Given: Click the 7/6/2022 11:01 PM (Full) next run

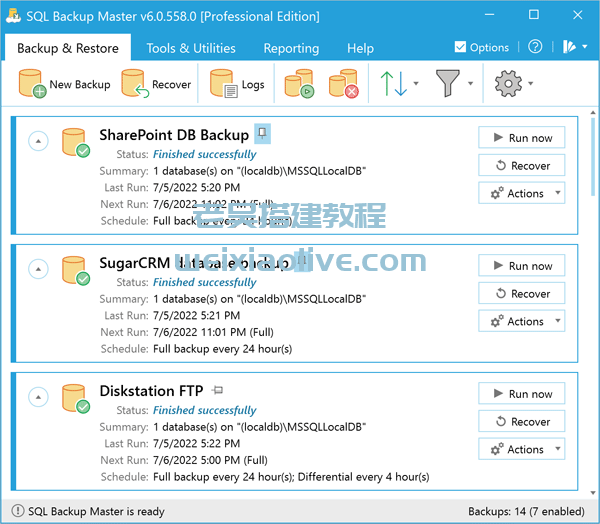Looking at the screenshot, I should pyautogui.click(x=213, y=332).
